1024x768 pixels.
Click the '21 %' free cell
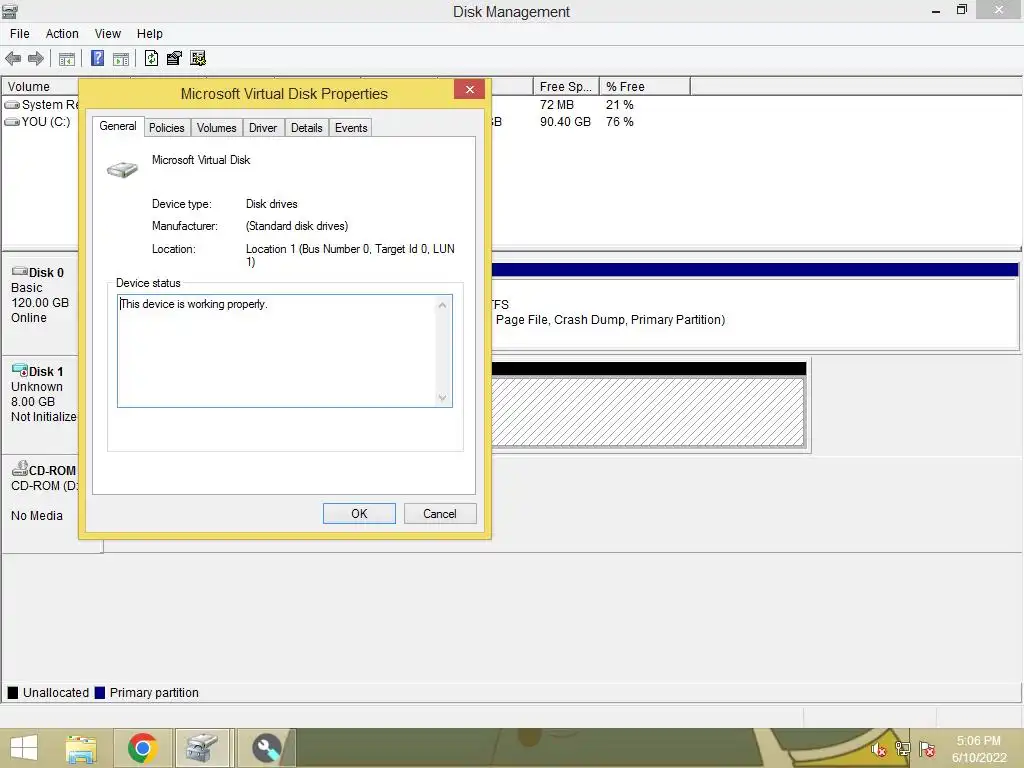[x=620, y=104]
